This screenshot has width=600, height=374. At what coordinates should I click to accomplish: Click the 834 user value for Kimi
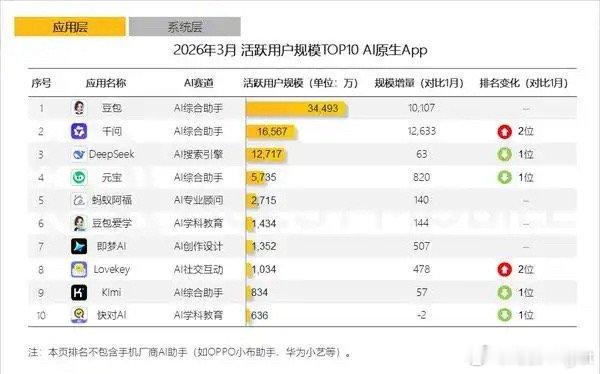[259, 292]
